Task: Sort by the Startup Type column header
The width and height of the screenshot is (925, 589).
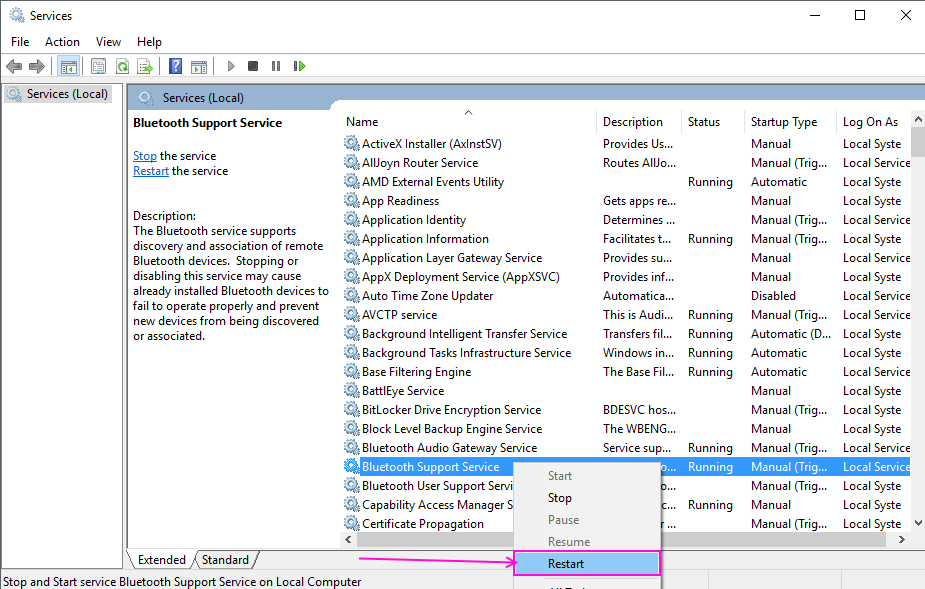Action: point(790,122)
